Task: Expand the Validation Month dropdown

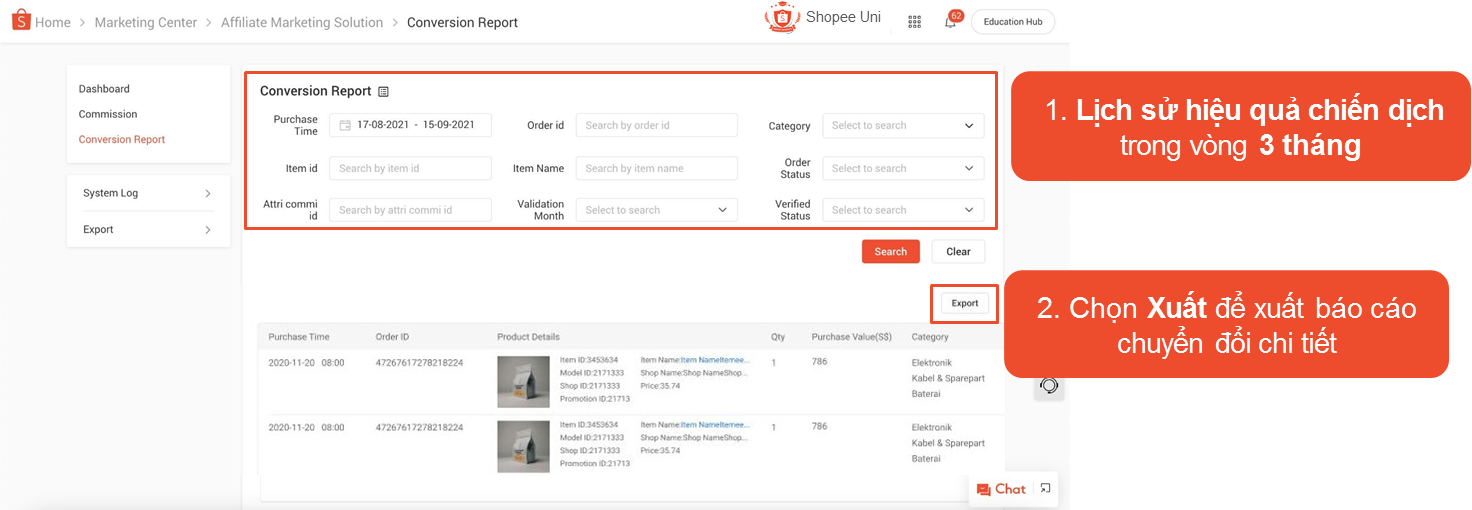Action: point(656,210)
